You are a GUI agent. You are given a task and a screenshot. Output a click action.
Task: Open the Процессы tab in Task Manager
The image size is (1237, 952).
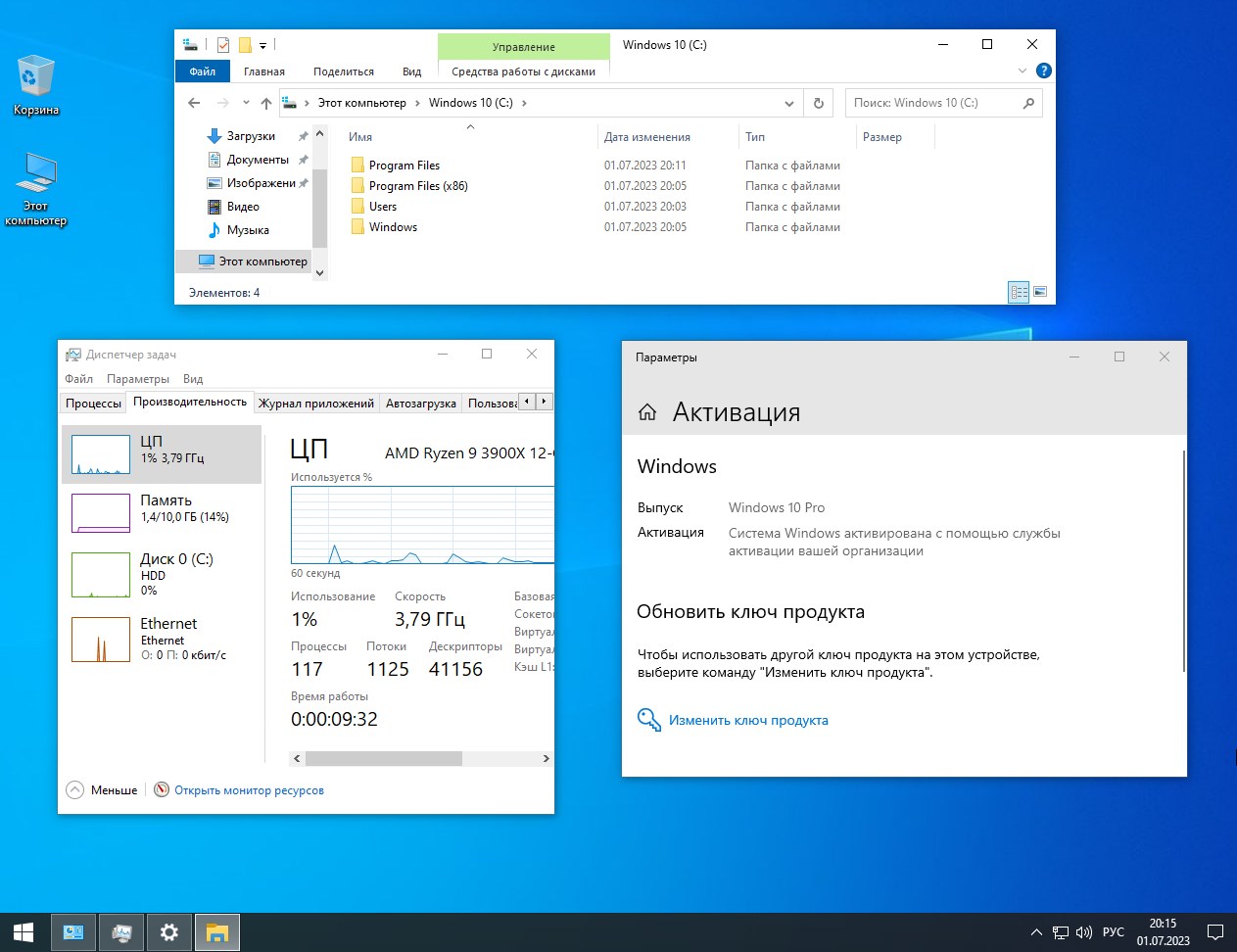click(x=93, y=403)
